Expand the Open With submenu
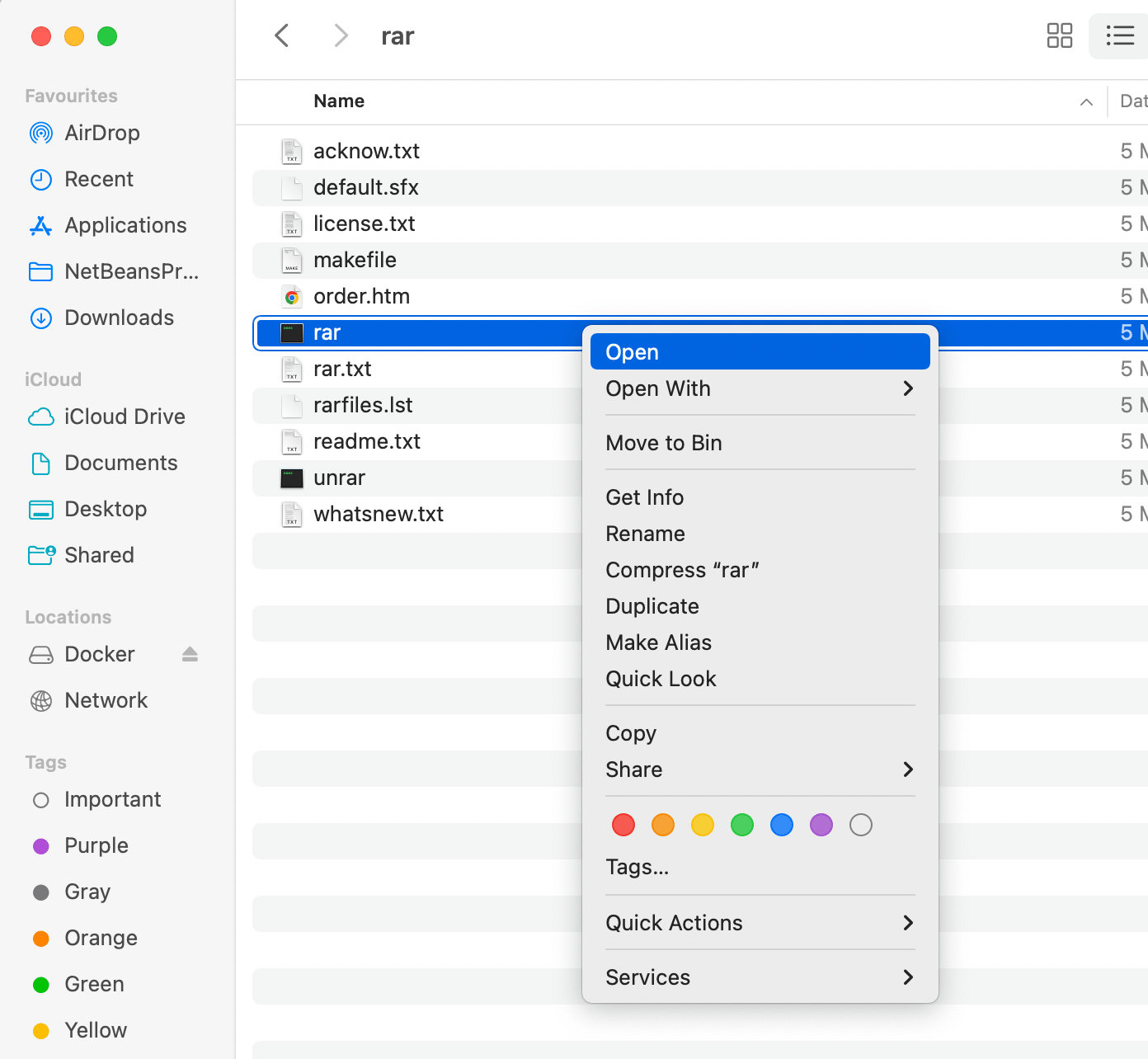The image size is (1148, 1059). coord(908,388)
